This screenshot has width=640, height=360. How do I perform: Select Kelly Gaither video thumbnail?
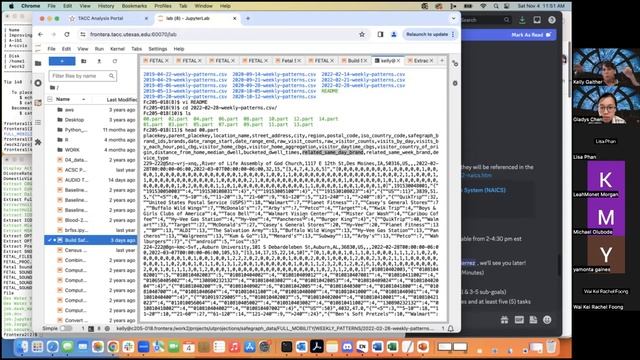pyautogui.click(x=606, y=67)
